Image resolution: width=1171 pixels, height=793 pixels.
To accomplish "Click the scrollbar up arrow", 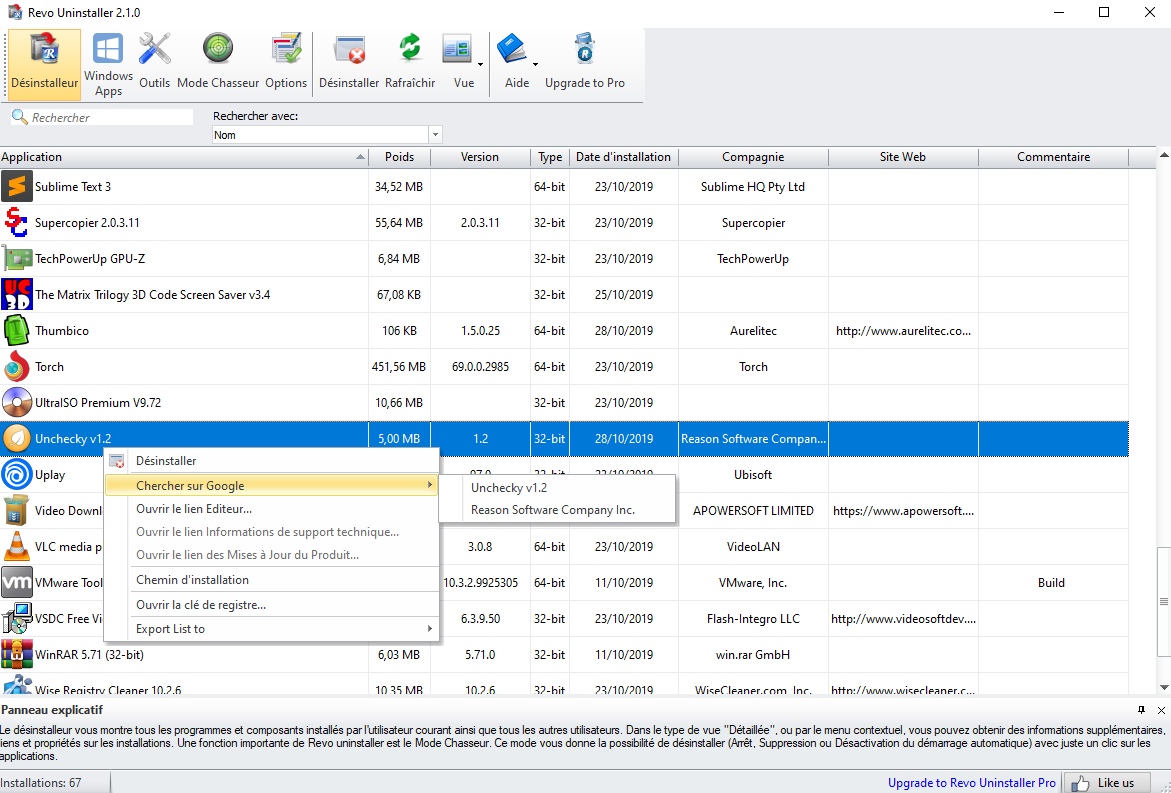I will (x=1164, y=155).
